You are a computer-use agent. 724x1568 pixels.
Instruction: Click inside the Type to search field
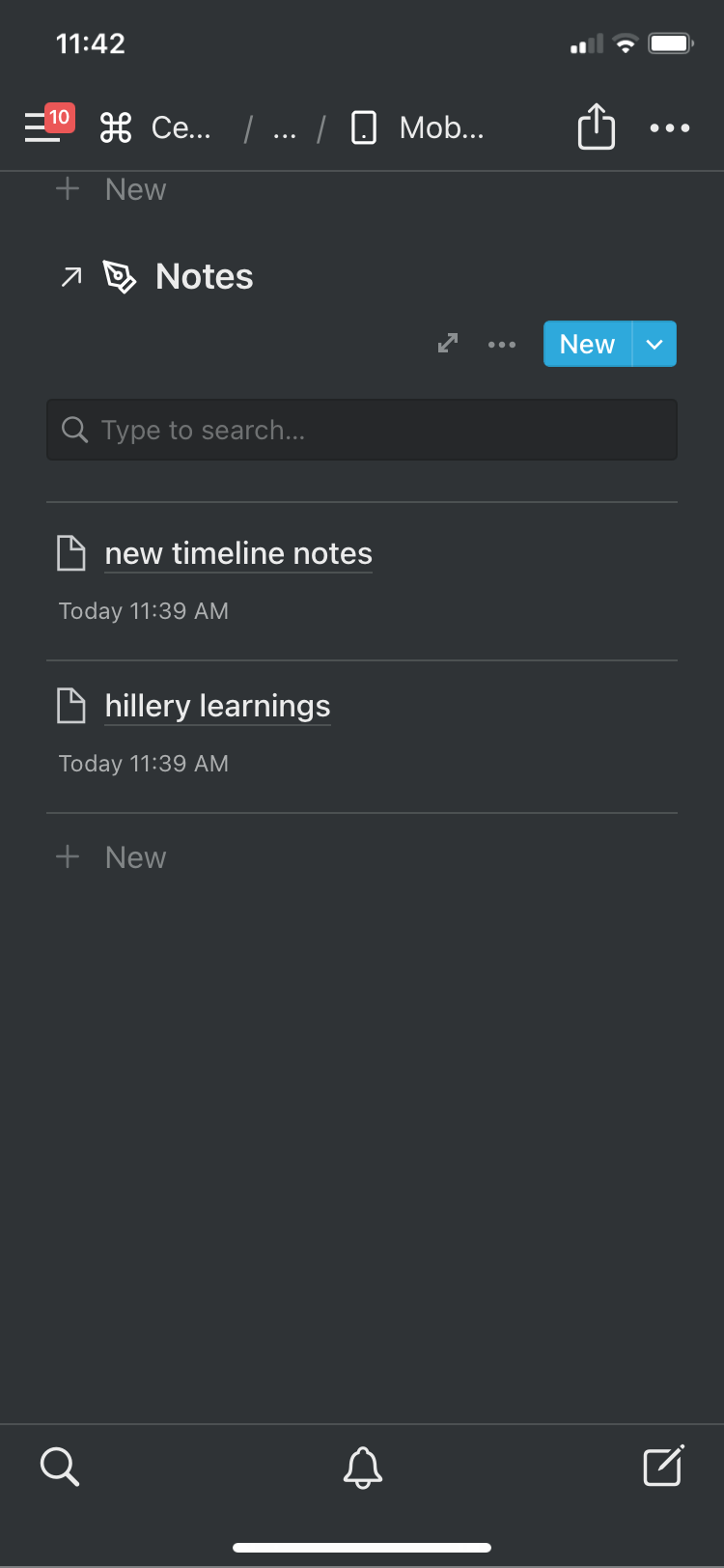click(362, 429)
